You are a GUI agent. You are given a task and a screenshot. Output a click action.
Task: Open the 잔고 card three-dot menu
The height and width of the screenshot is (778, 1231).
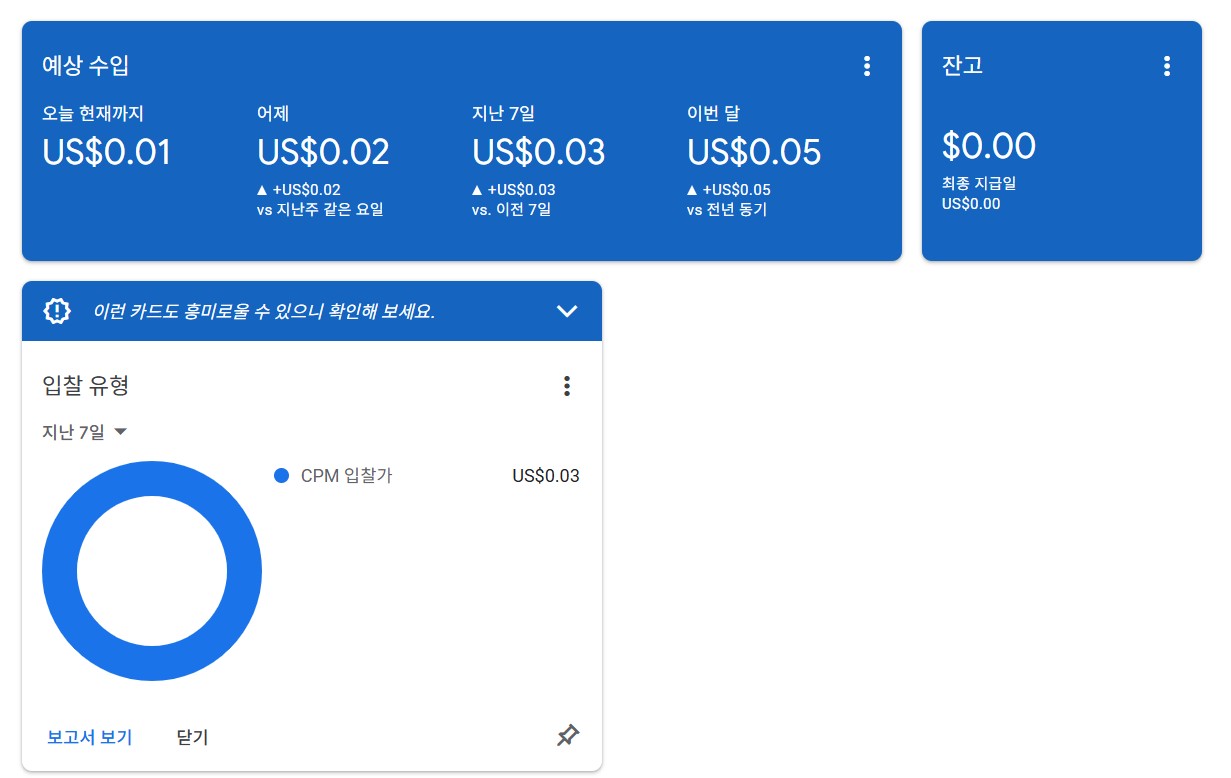pyautogui.click(x=1166, y=66)
